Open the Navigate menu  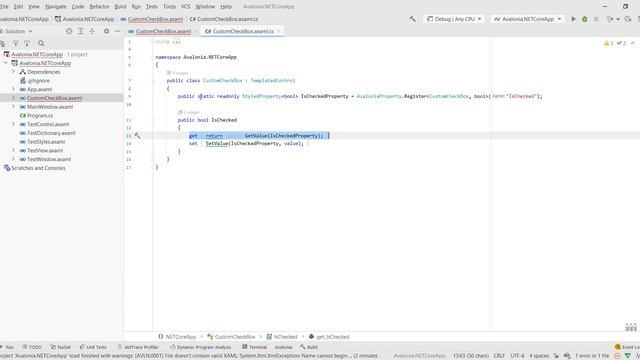[56, 7]
